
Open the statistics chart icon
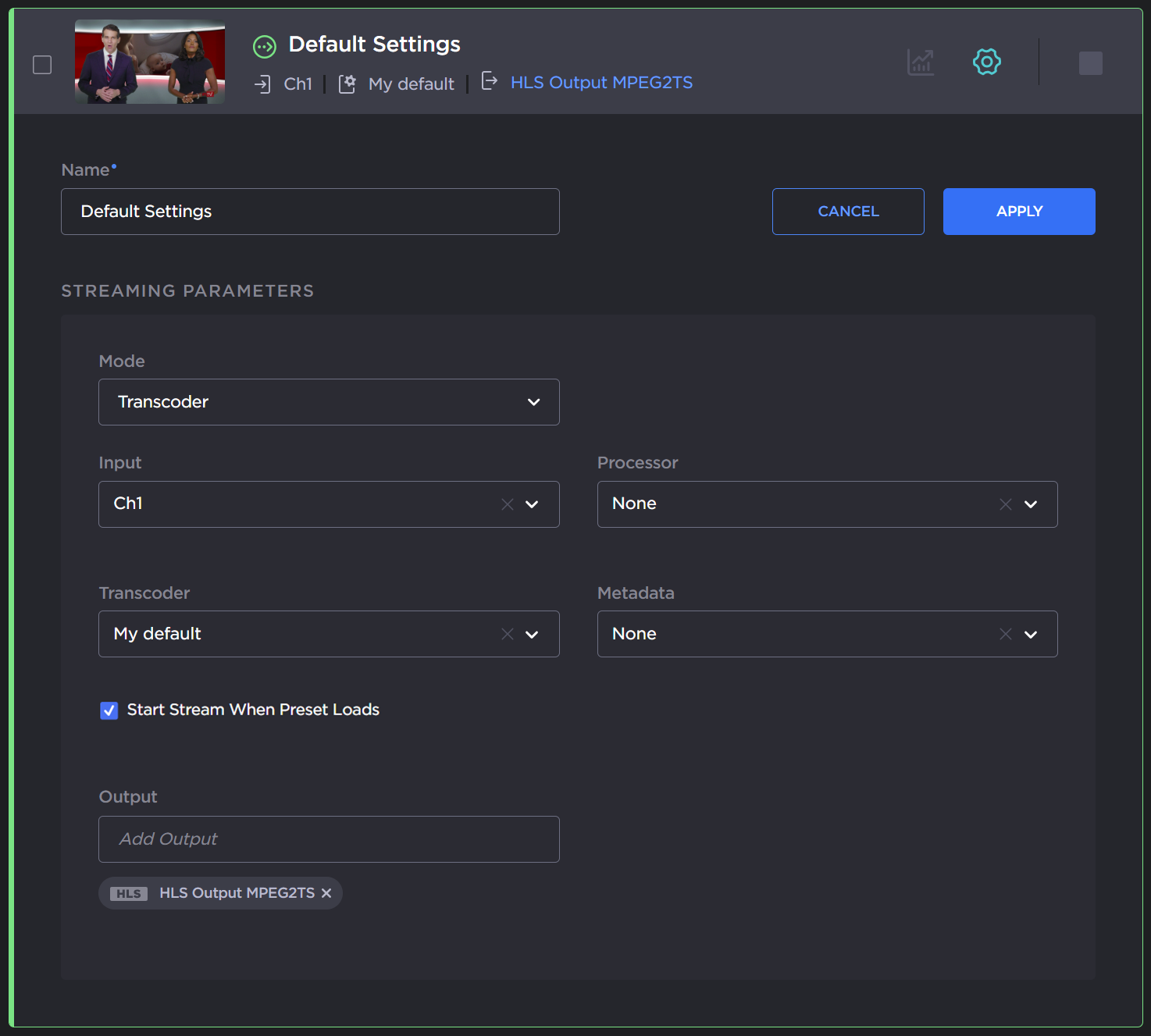point(921,62)
